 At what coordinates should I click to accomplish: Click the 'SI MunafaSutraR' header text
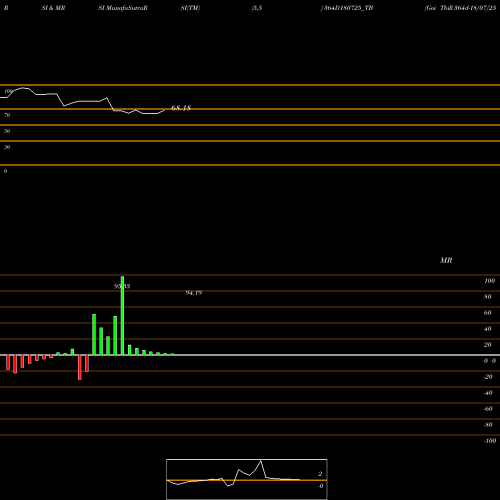click(x=123, y=8)
